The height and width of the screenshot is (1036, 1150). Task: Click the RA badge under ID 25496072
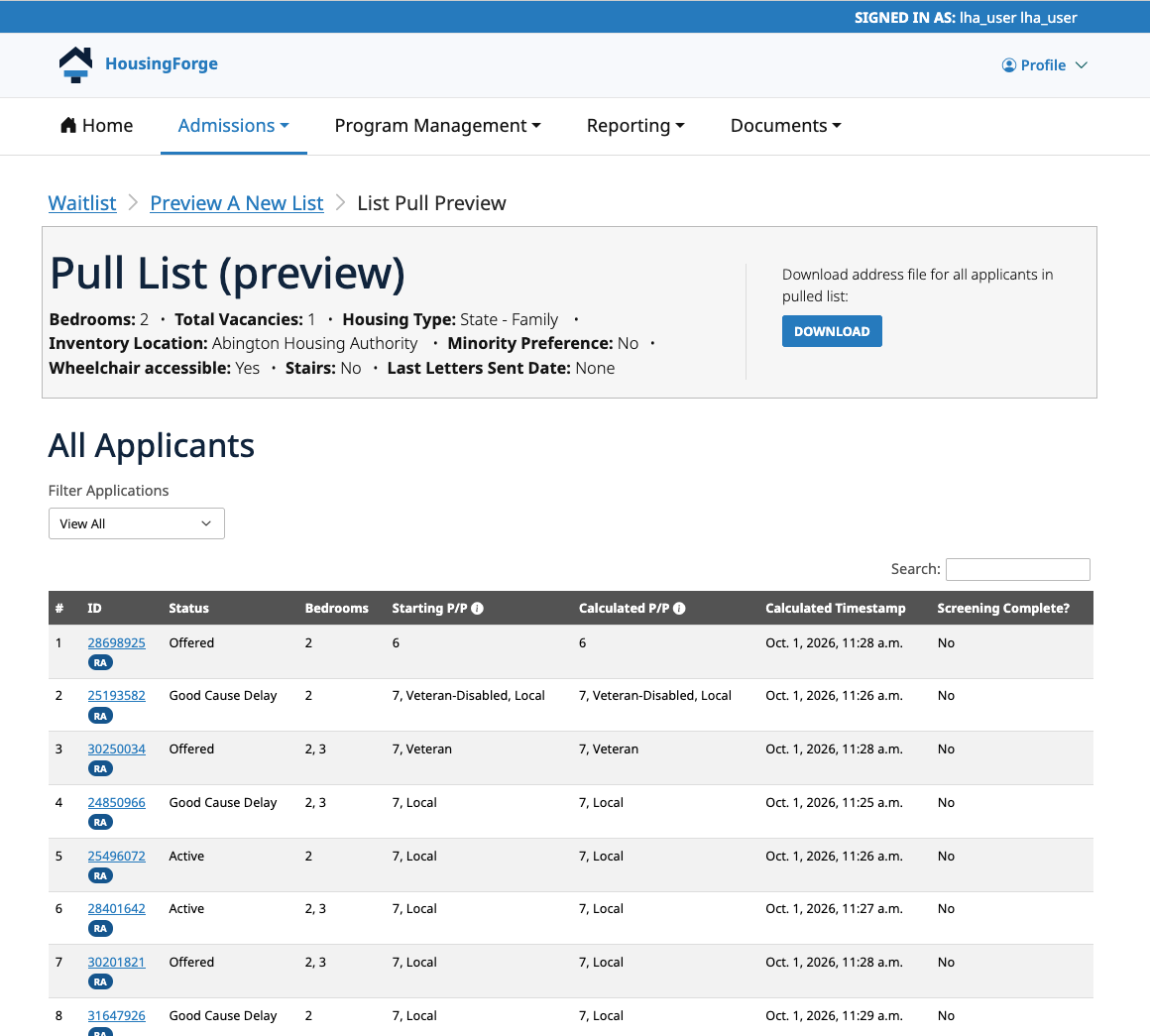(x=100, y=876)
